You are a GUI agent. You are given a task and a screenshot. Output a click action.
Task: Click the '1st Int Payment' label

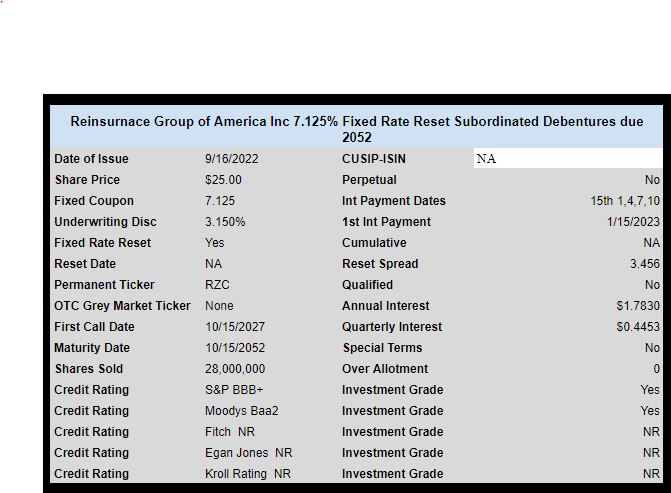386,222
